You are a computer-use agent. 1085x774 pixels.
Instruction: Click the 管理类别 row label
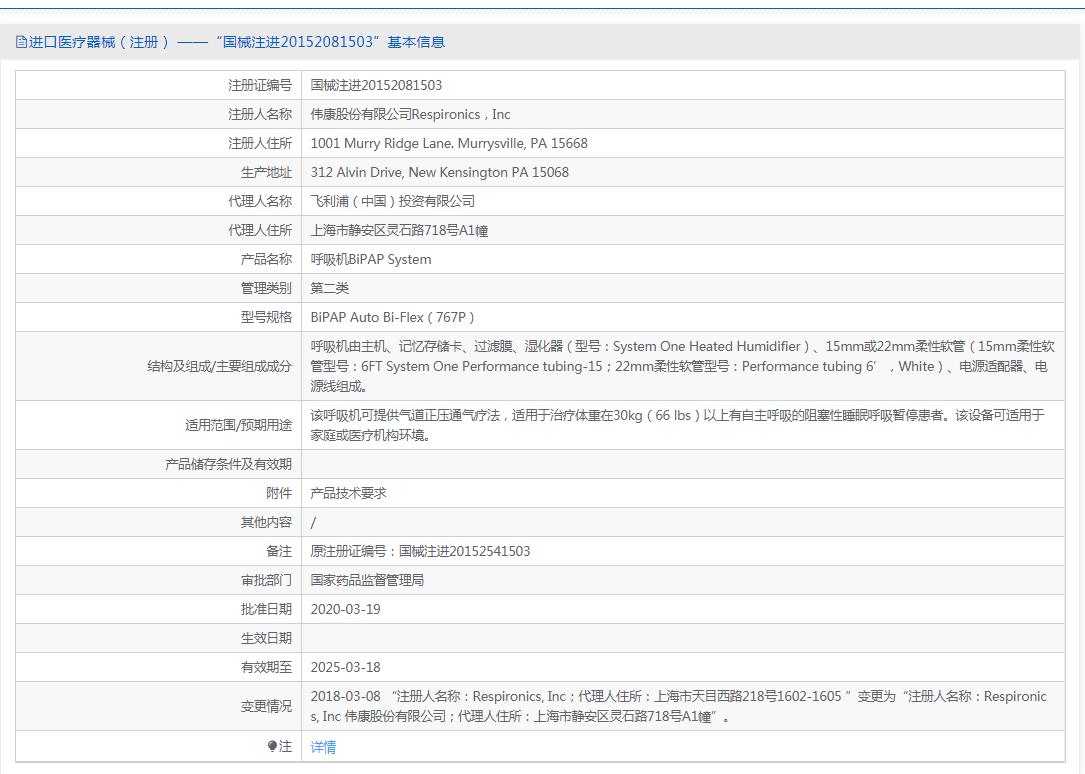(262, 288)
